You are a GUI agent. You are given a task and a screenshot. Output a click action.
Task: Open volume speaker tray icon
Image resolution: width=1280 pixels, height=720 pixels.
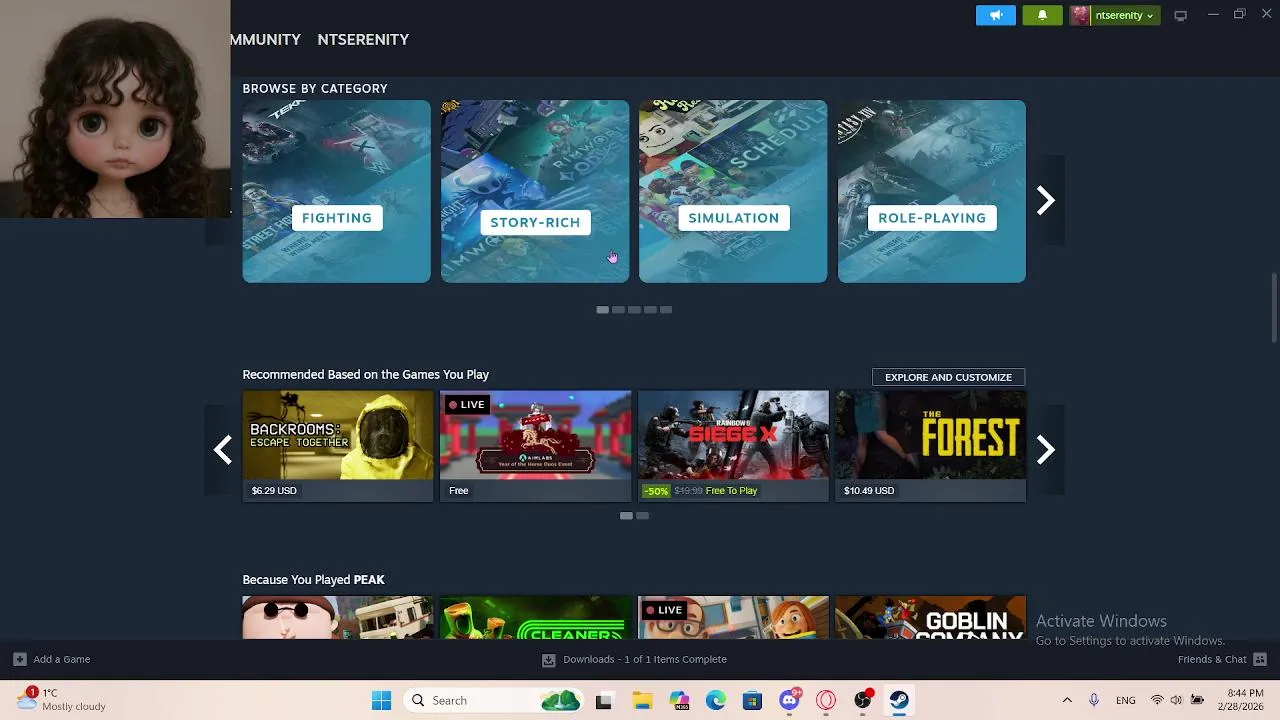click(x=1176, y=700)
